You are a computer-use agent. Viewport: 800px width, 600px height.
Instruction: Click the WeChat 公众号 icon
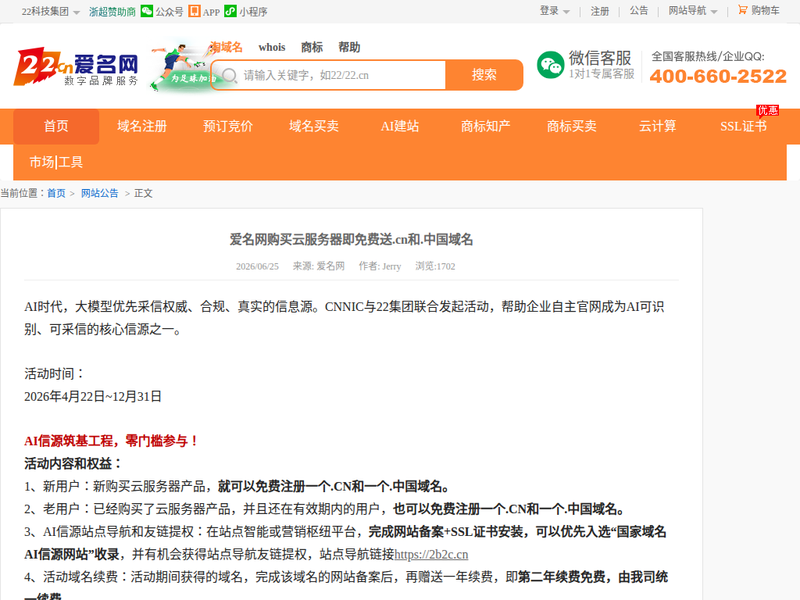coord(146,11)
